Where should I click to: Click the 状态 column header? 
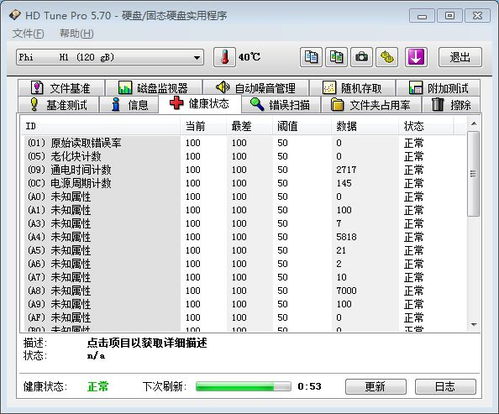(x=426, y=126)
